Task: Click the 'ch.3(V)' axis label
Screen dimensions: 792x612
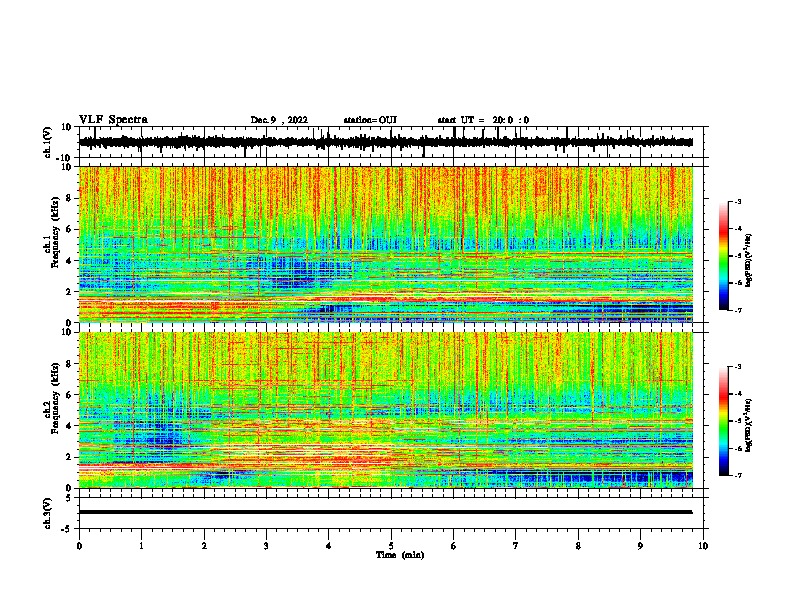Action: pyautogui.click(x=48, y=513)
